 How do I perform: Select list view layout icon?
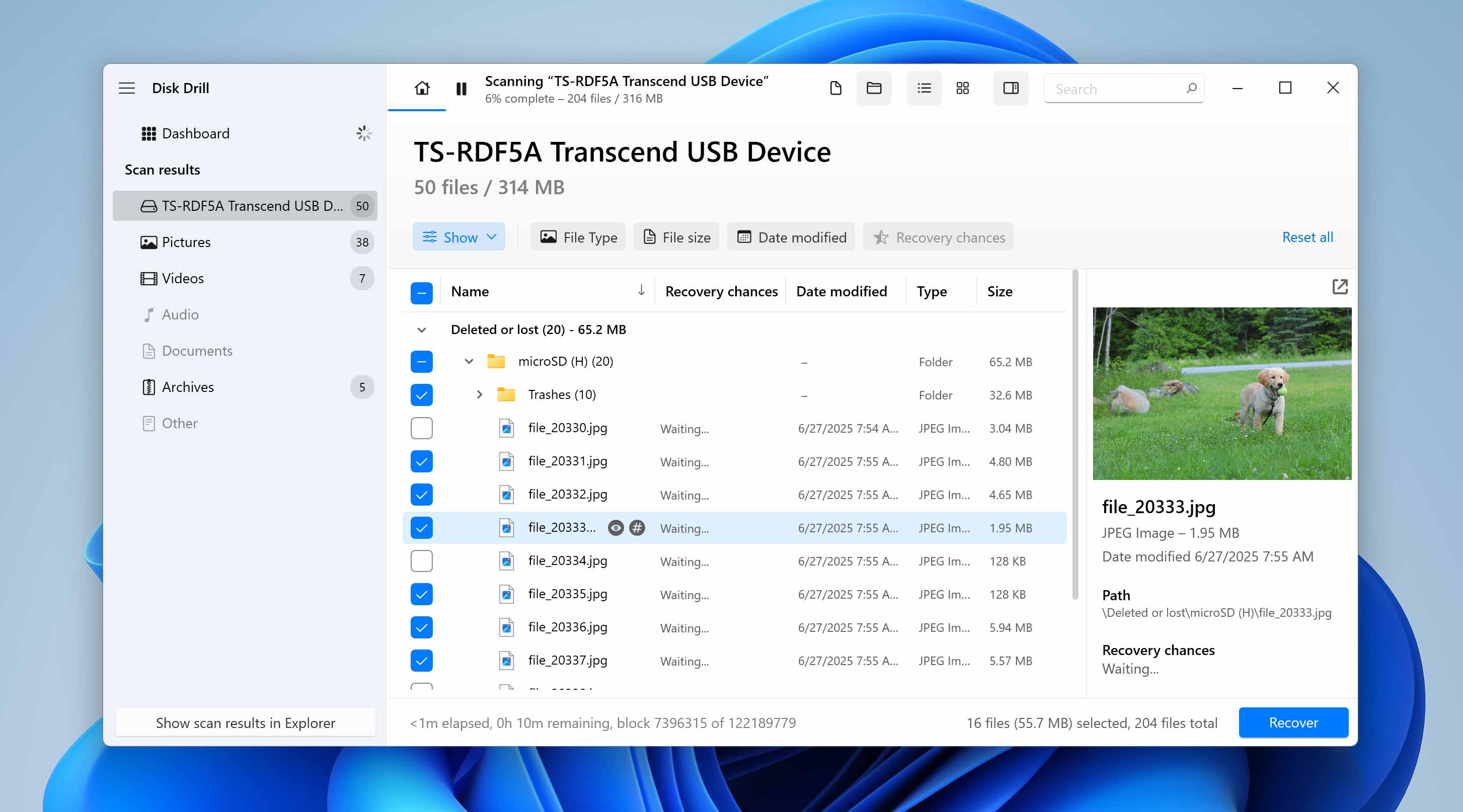click(x=924, y=88)
